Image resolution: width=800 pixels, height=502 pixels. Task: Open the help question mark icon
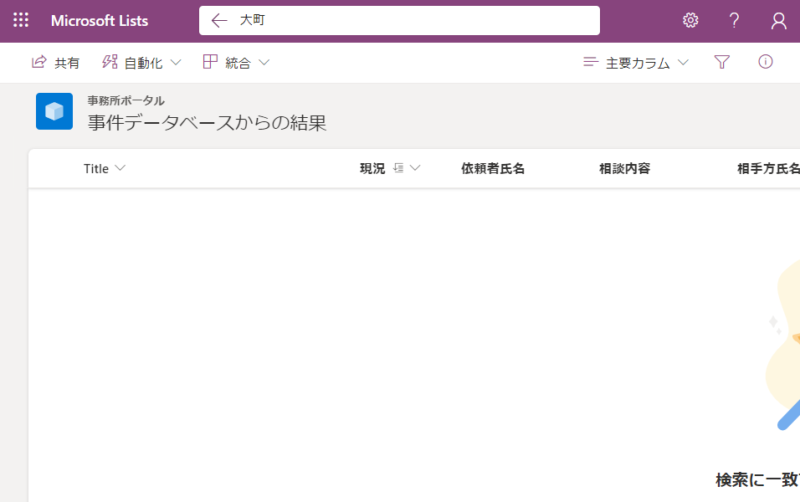coord(734,20)
